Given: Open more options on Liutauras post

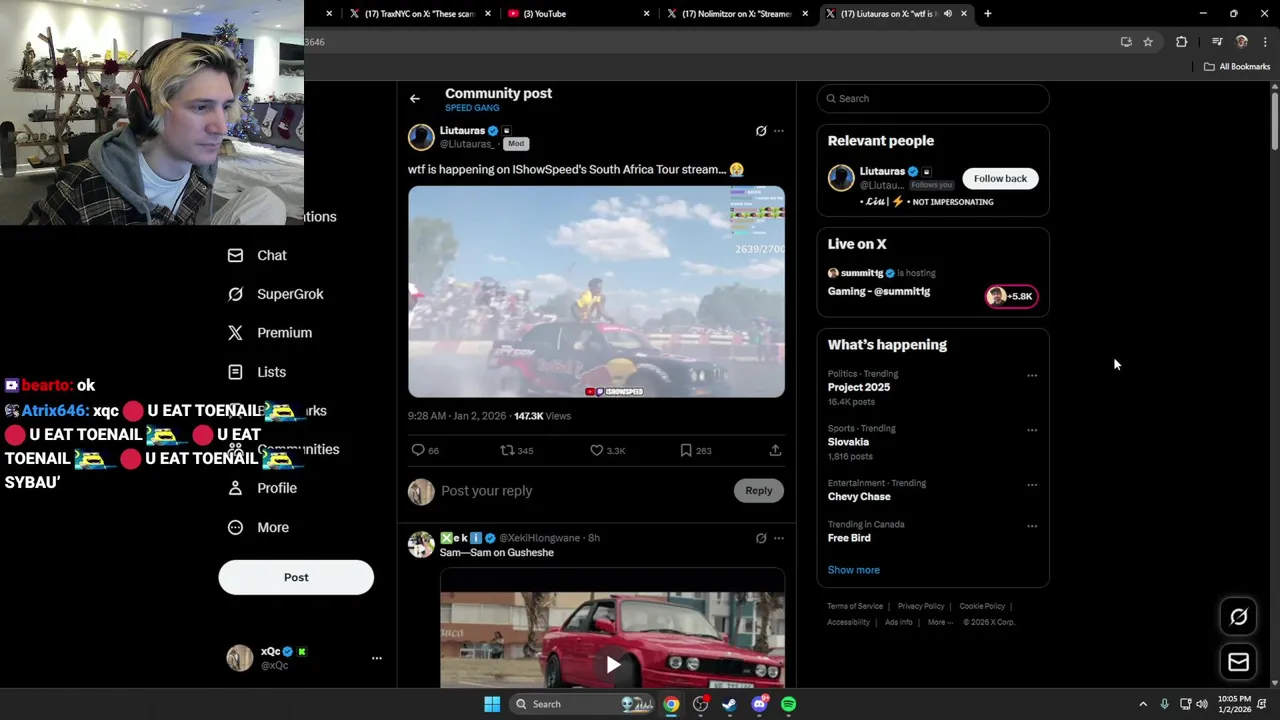Looking at the screenshot, I should (x=779, y=131).
